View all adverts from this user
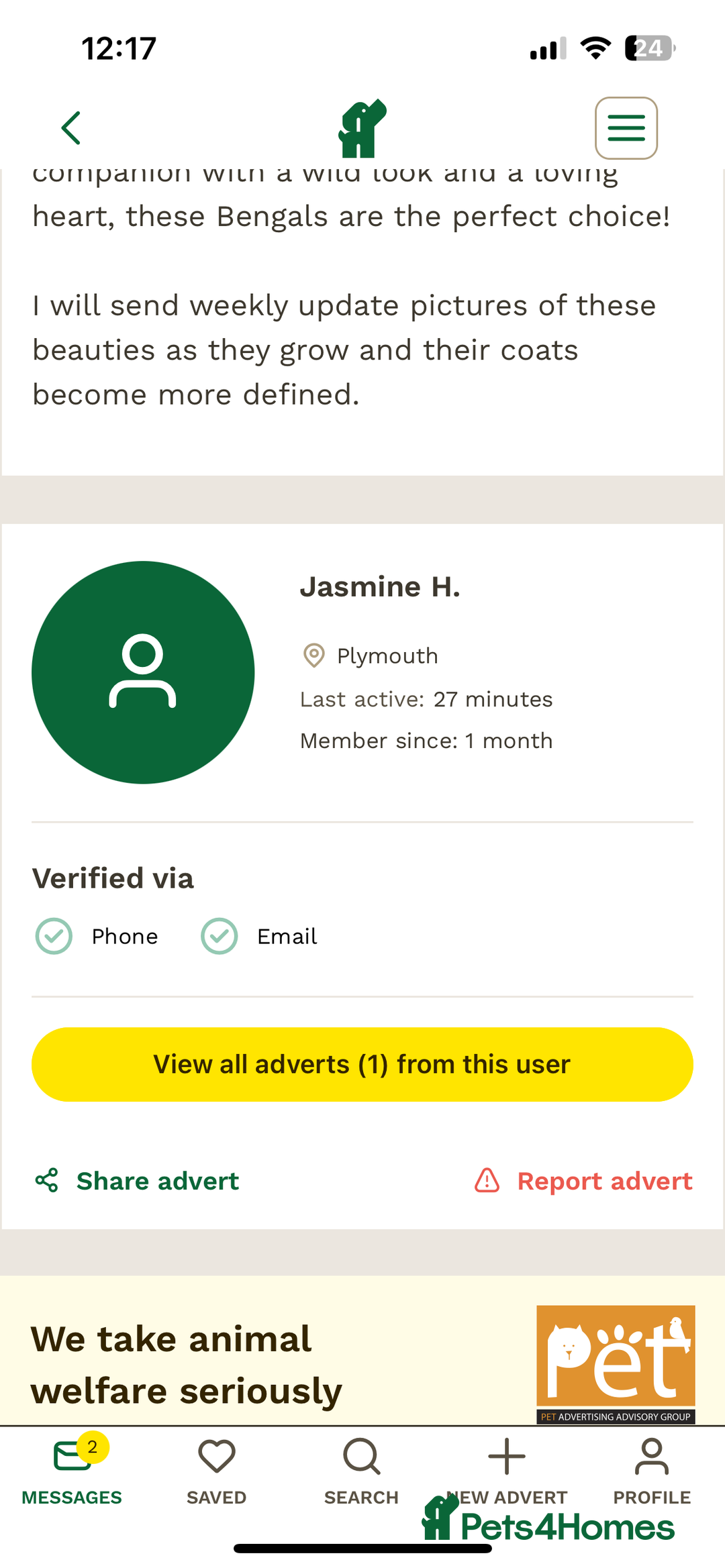The width and height of the screenshot is (725, 1568). click(x=362, y=1064)
